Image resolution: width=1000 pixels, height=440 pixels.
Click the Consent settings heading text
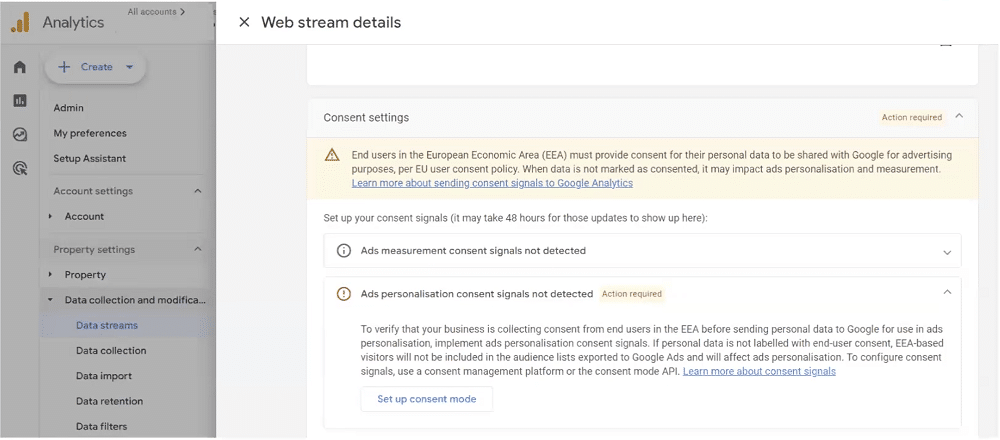point(366,118)
